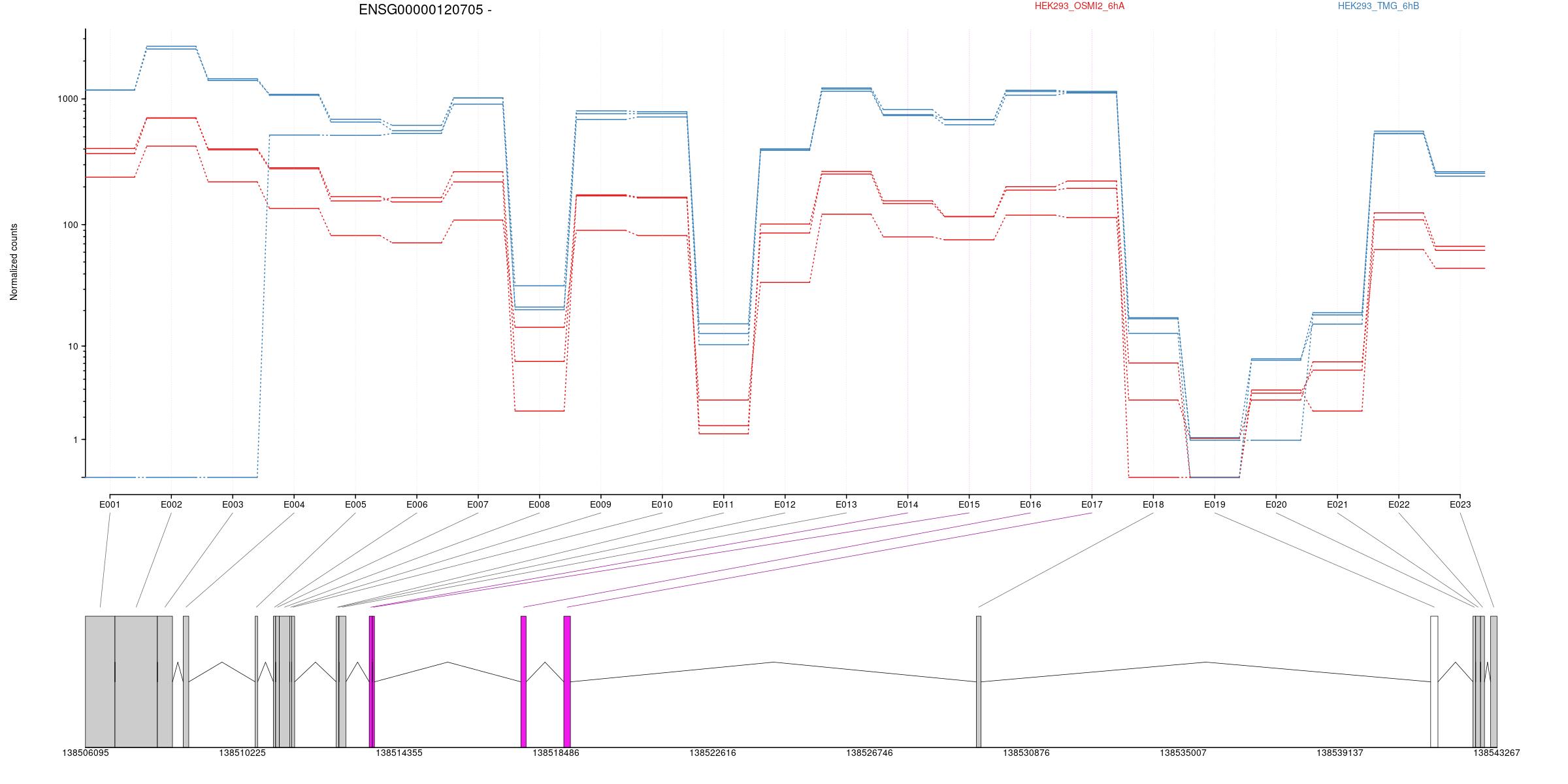Click the E012 exon label
1568x784 pixels.
click(x=785, y=504)
